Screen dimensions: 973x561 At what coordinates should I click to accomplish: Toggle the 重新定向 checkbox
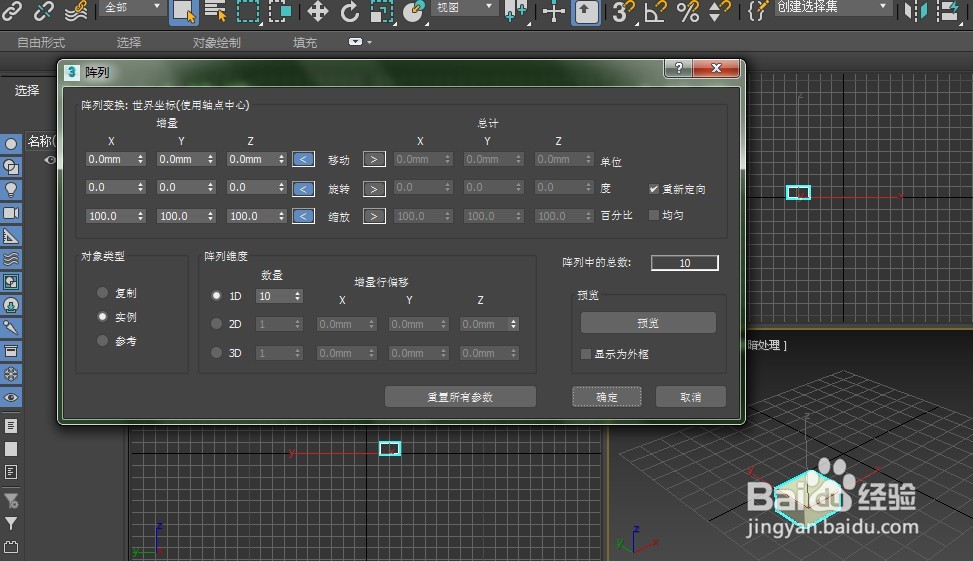click(653, 189)
